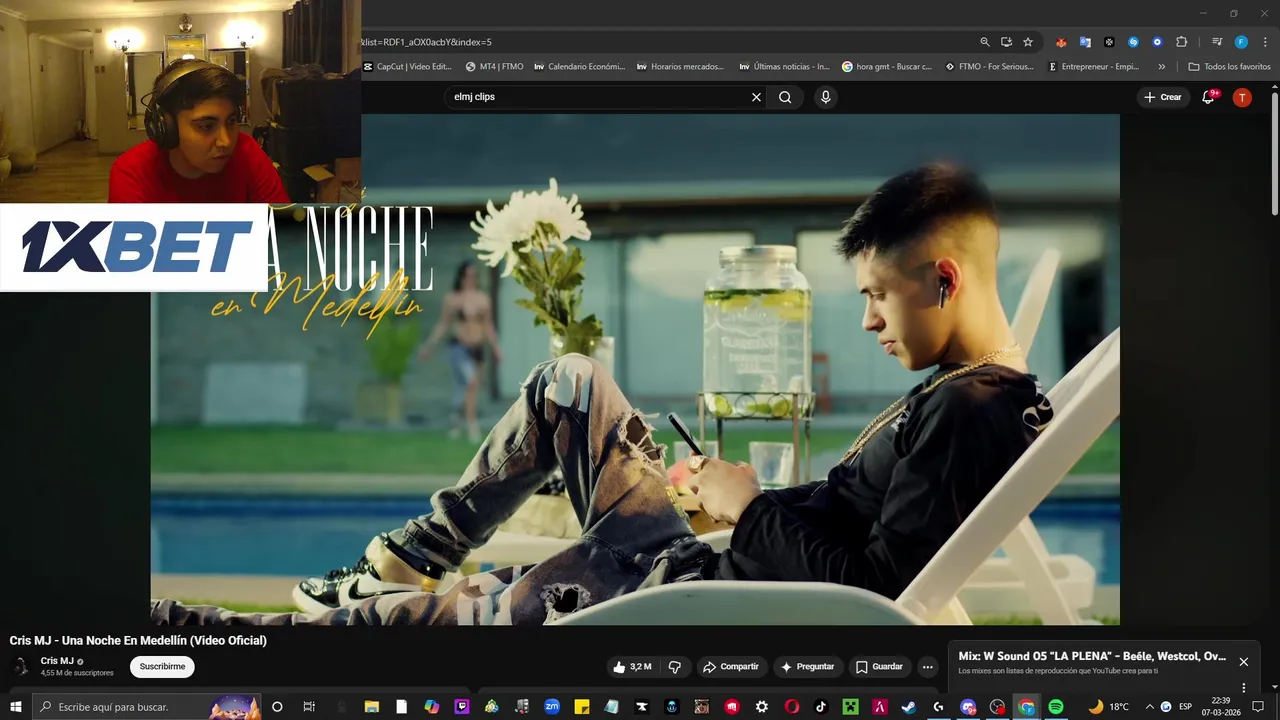Open the playlist panel three-dot options
This screenshot has width=1280, height=720.
click(1244, 688)
